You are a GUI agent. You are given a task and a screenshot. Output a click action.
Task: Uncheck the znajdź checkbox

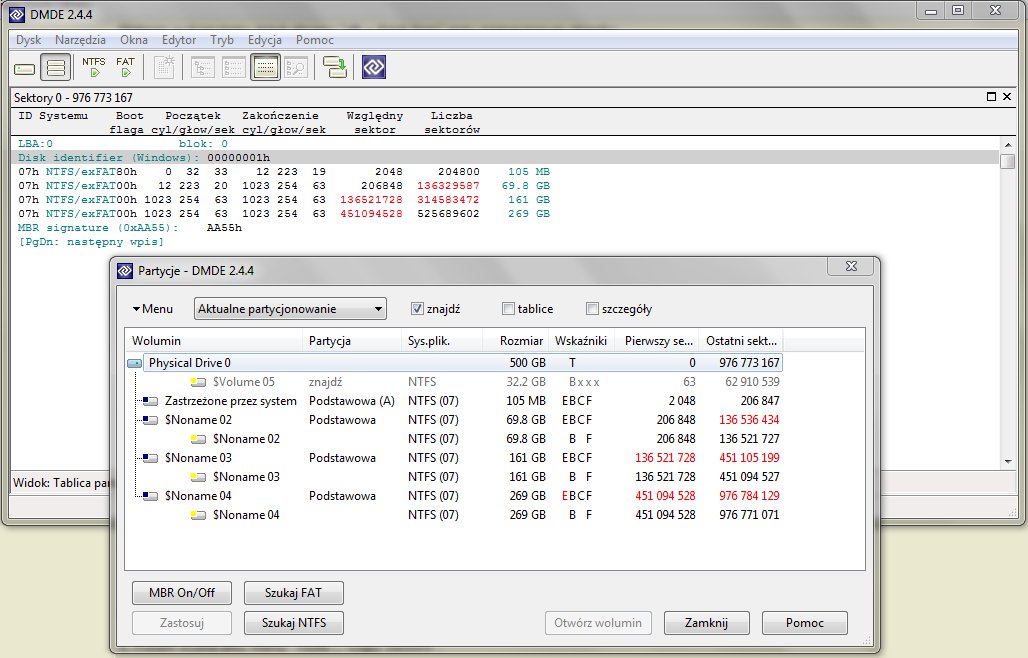point(418,308)
